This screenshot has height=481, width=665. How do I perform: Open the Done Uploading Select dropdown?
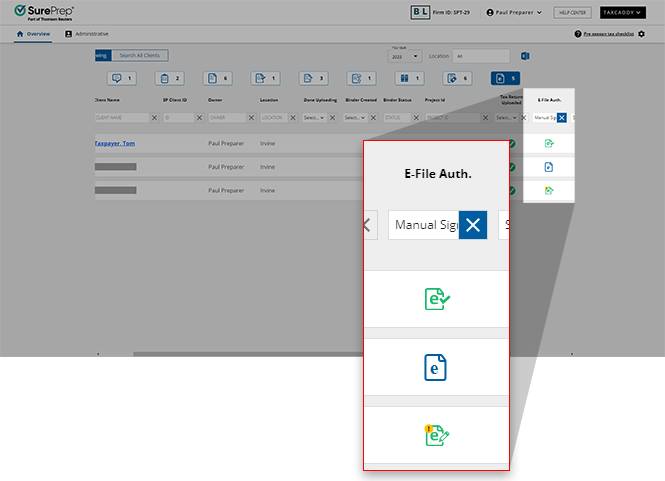click(x=314, y=118)
